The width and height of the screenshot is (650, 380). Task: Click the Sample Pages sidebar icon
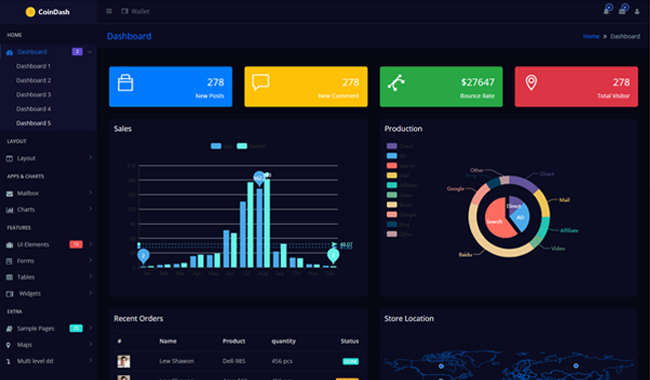tap(10, 329)
